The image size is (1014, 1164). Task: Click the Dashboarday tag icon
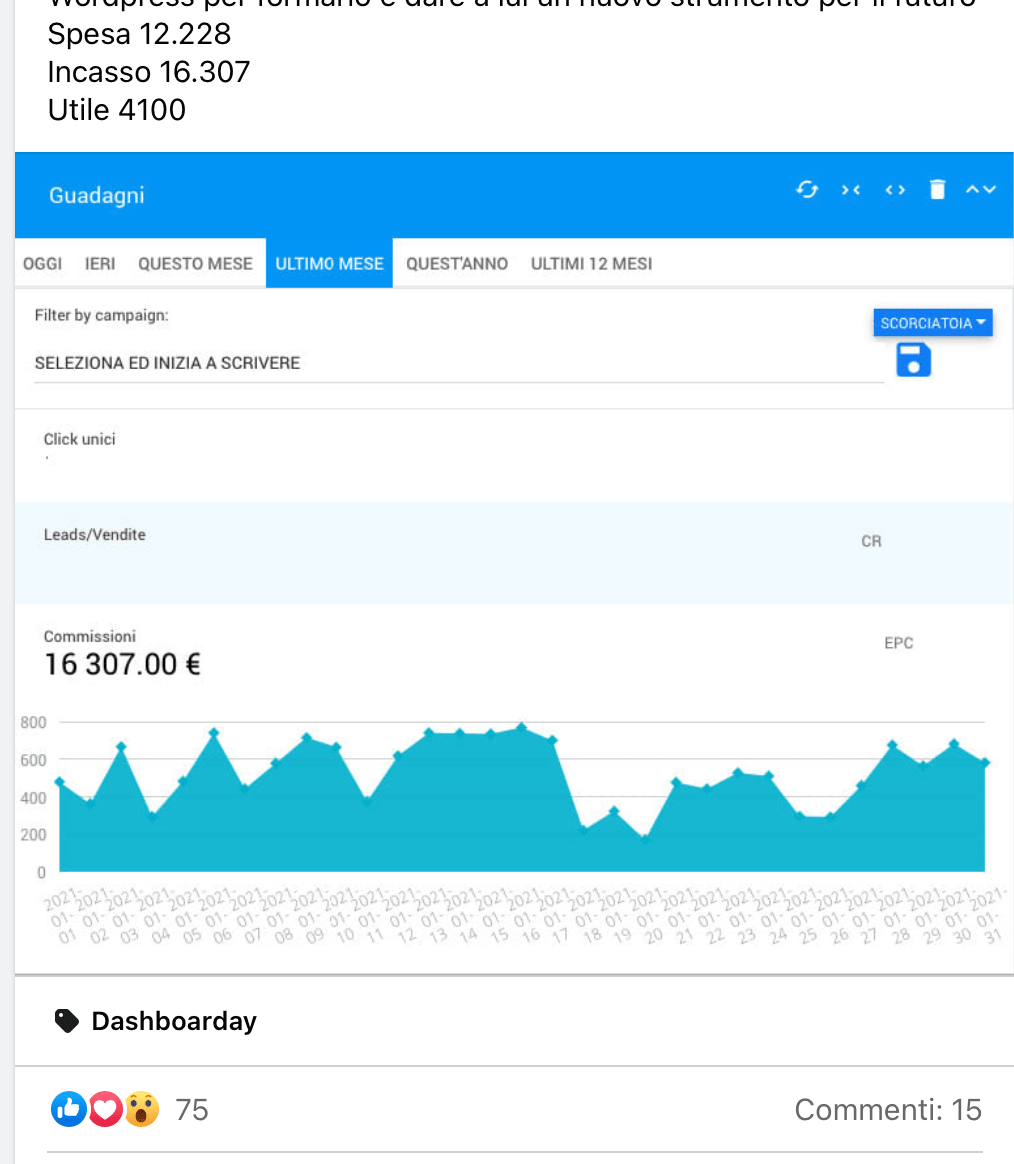point(67,1021)
